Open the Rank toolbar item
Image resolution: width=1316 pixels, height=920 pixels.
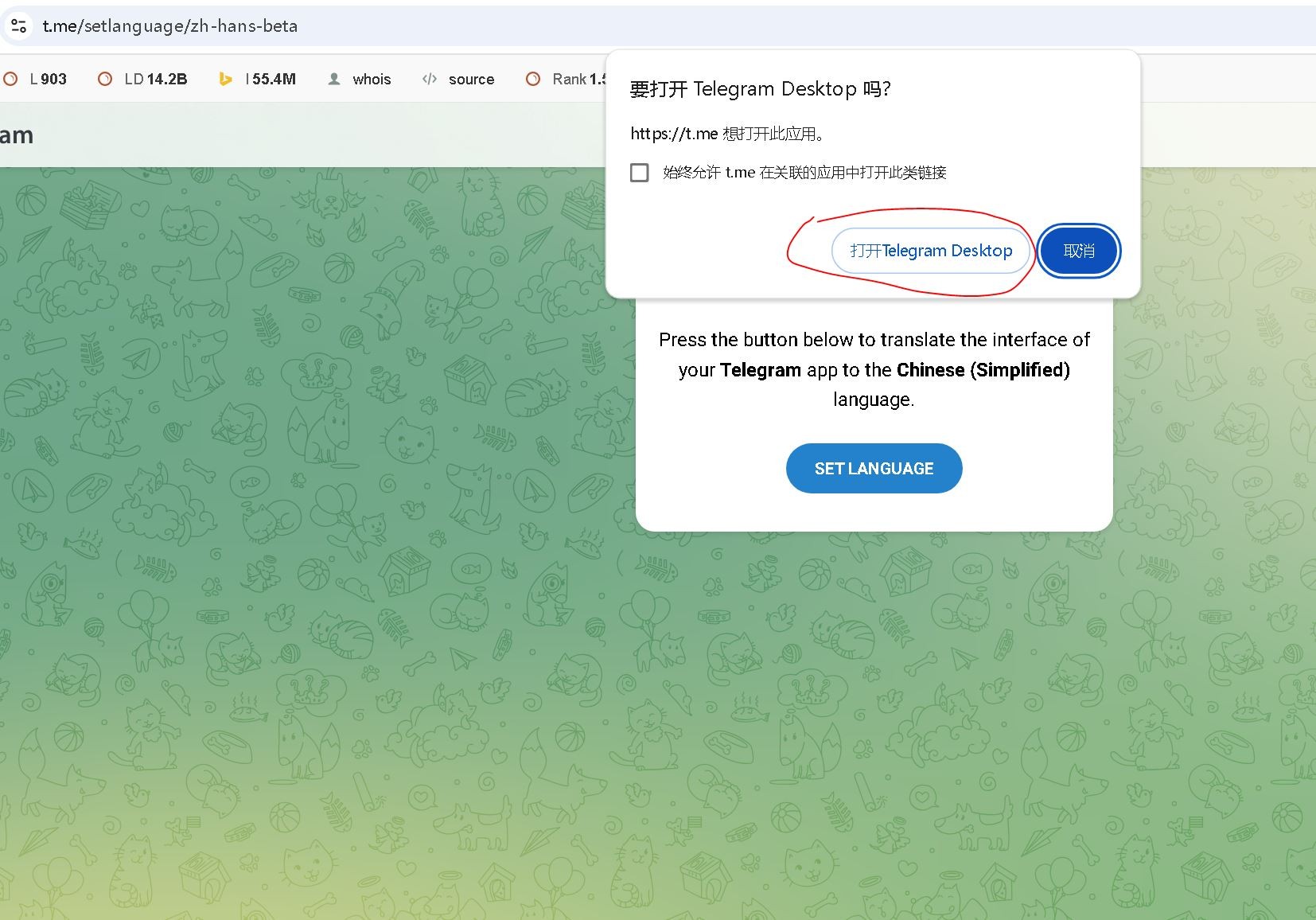coord(567,79)
